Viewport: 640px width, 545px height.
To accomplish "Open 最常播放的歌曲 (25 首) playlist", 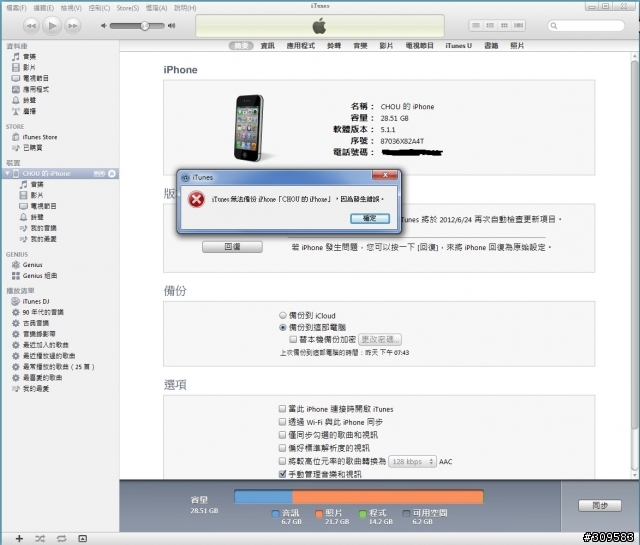I will pos(58,367).
